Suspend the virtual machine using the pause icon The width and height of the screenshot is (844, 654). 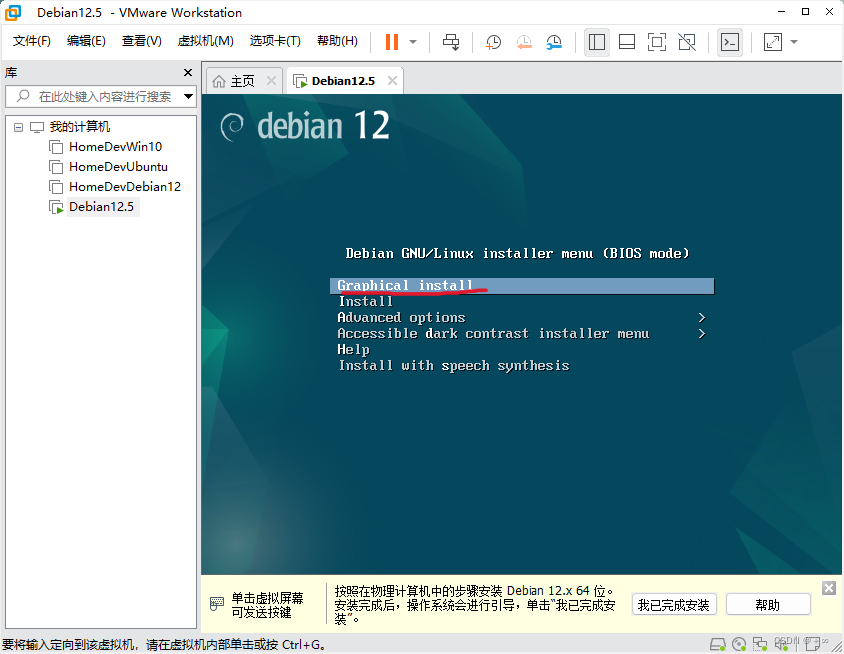tap(390, 42)
